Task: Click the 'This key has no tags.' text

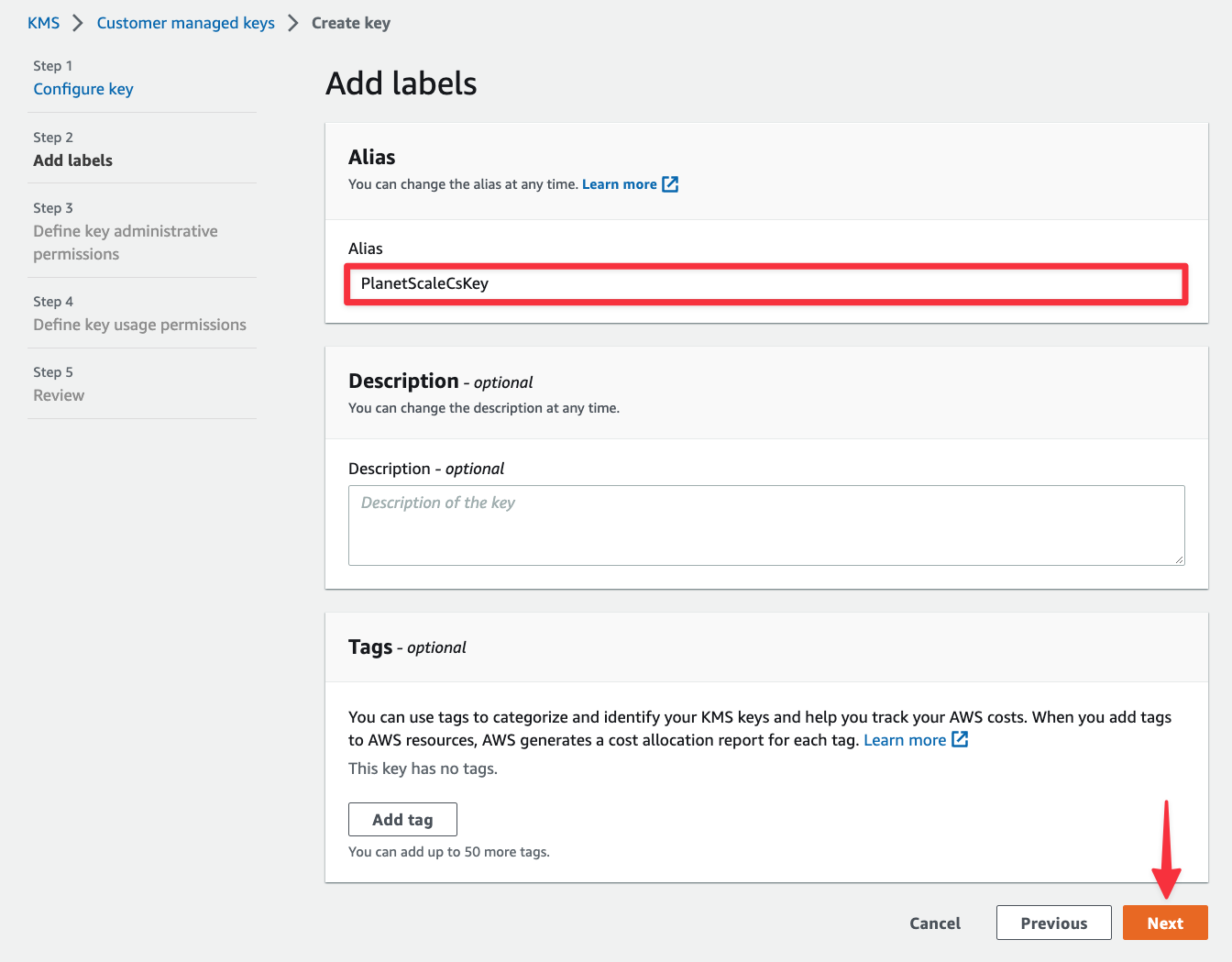Action: point(423,768)
